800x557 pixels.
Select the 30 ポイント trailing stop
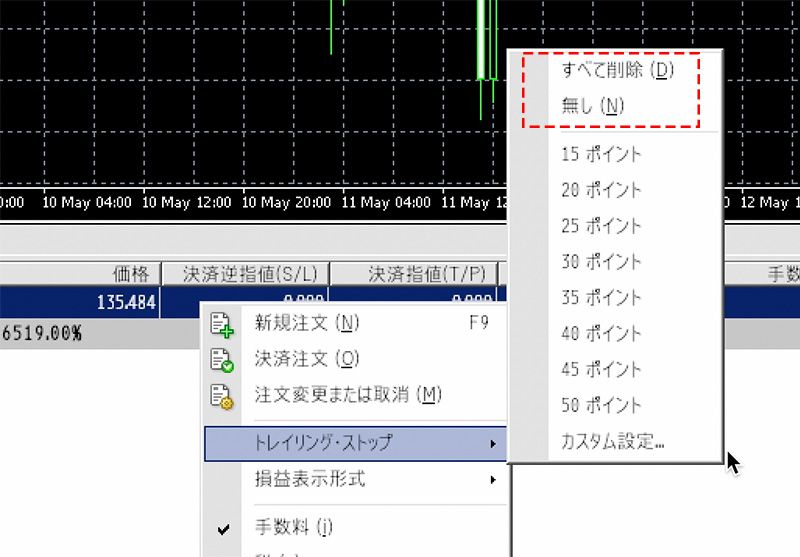pos(601,262)
